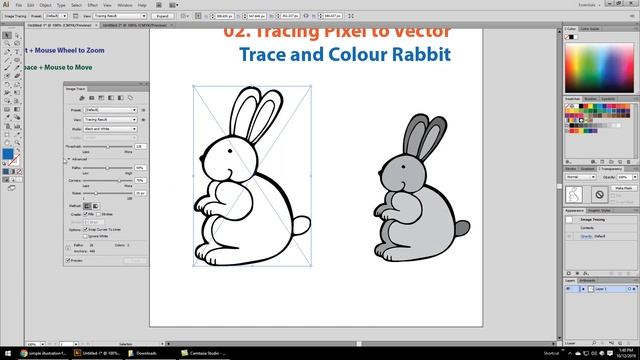Open the View dropdown in the control bar
The image size is (640, 360).
120,16
